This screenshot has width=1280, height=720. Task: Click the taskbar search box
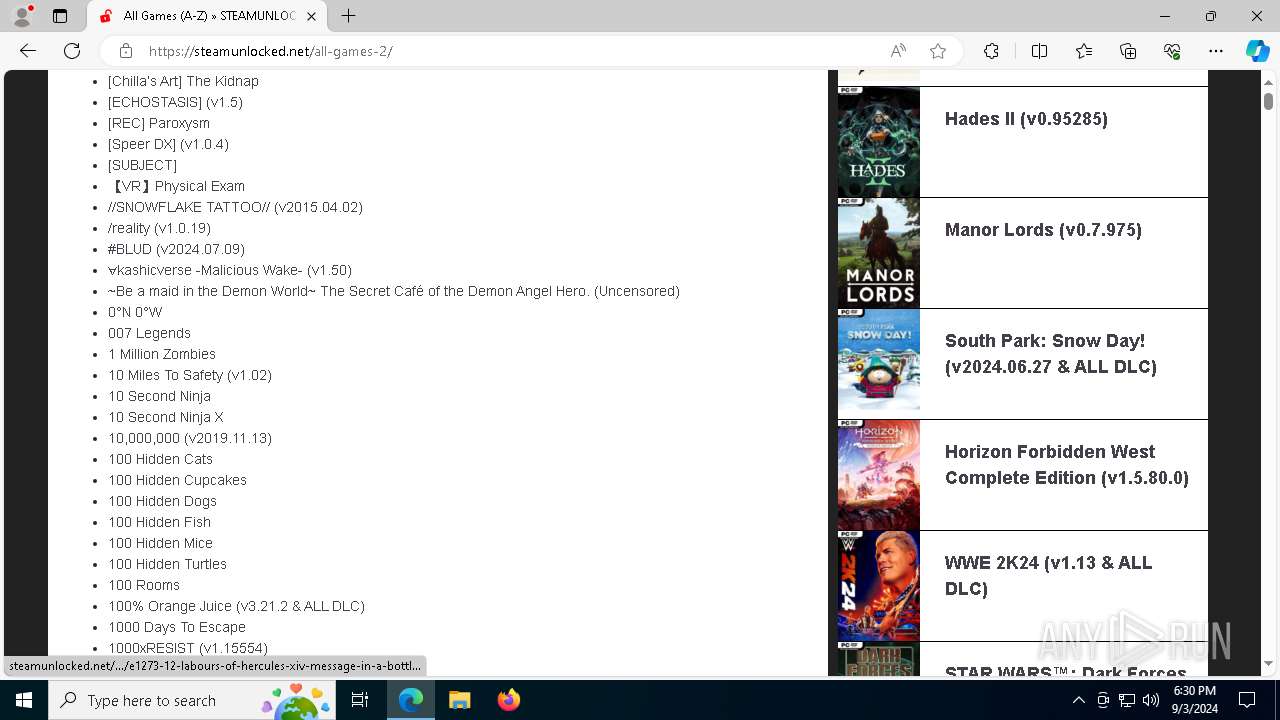(x=193, y=700)
